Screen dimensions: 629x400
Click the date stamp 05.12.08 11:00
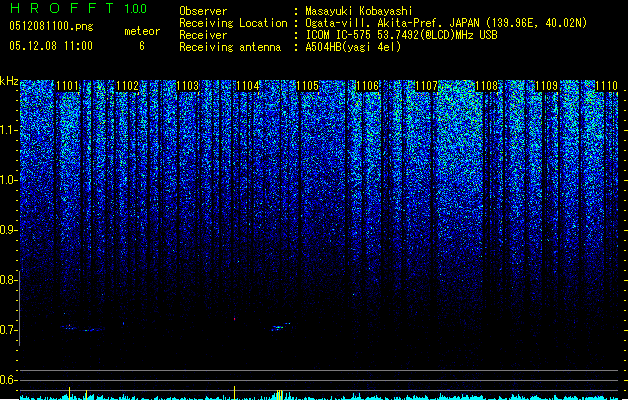tap(51, 46)
